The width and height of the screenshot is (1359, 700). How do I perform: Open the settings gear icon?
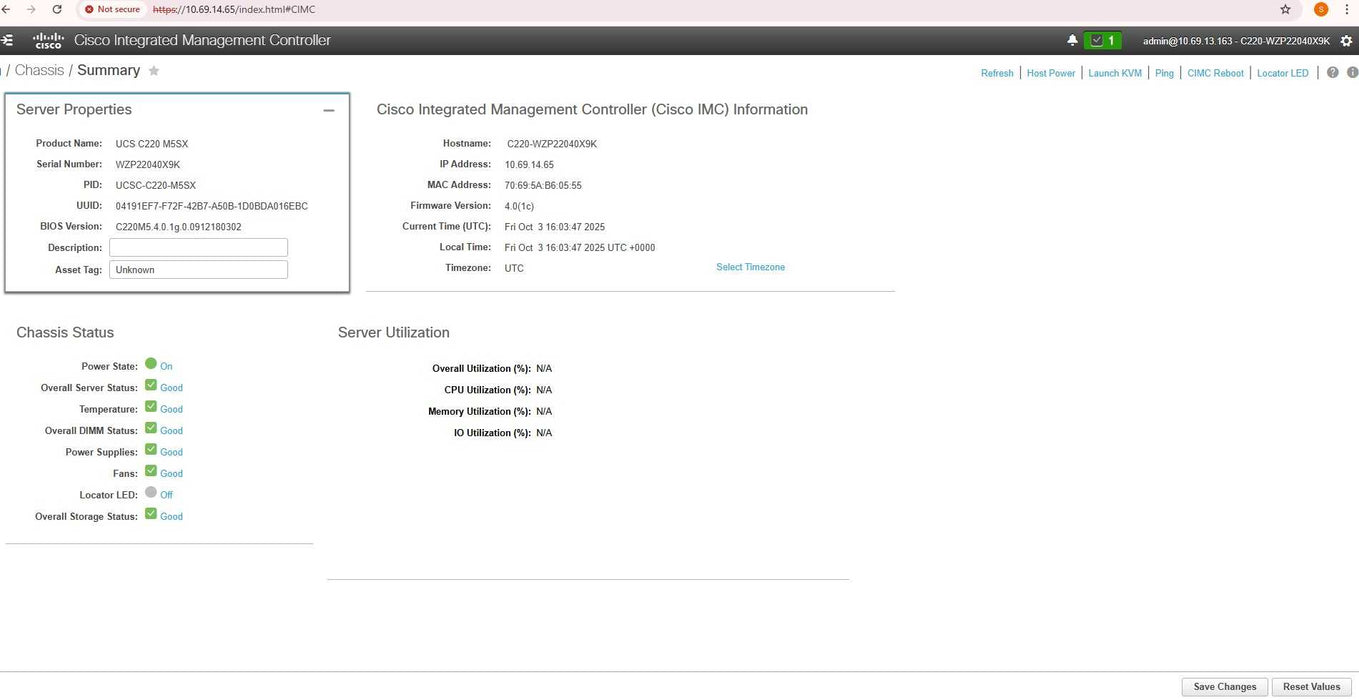[1346, 41]
